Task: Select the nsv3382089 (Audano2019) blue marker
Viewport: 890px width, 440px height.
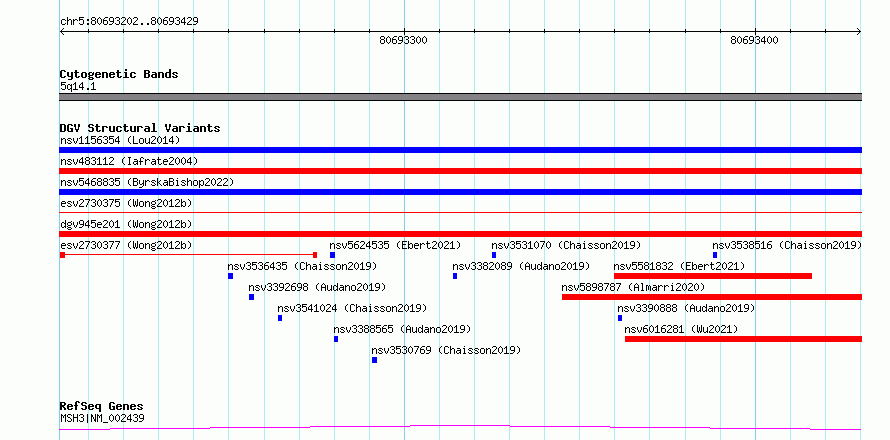Action: tap(455, 276)
